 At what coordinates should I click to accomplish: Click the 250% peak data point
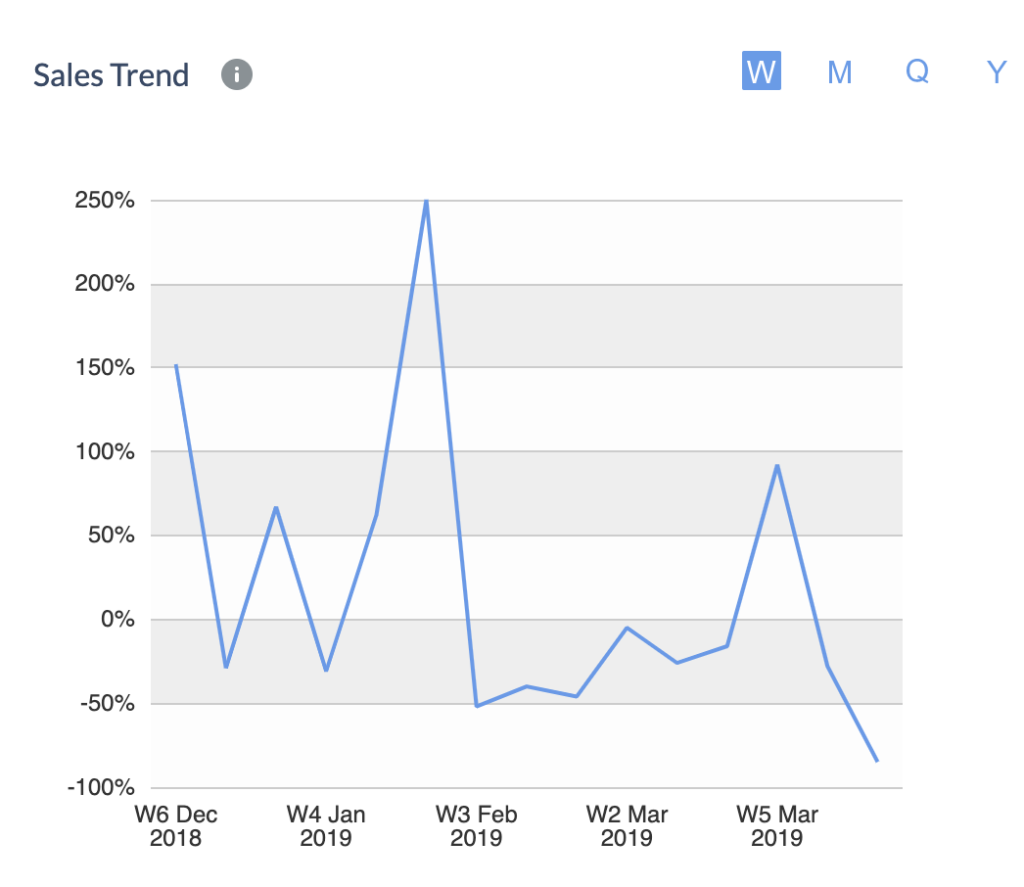tap(426, 201)
